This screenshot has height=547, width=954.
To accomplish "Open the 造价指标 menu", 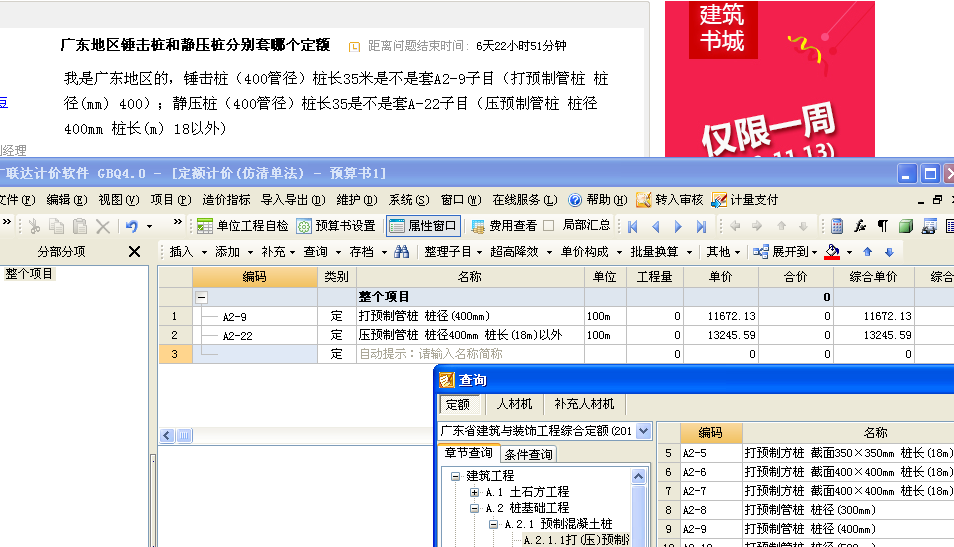I will pyautogui.click(x=226, y=200).
